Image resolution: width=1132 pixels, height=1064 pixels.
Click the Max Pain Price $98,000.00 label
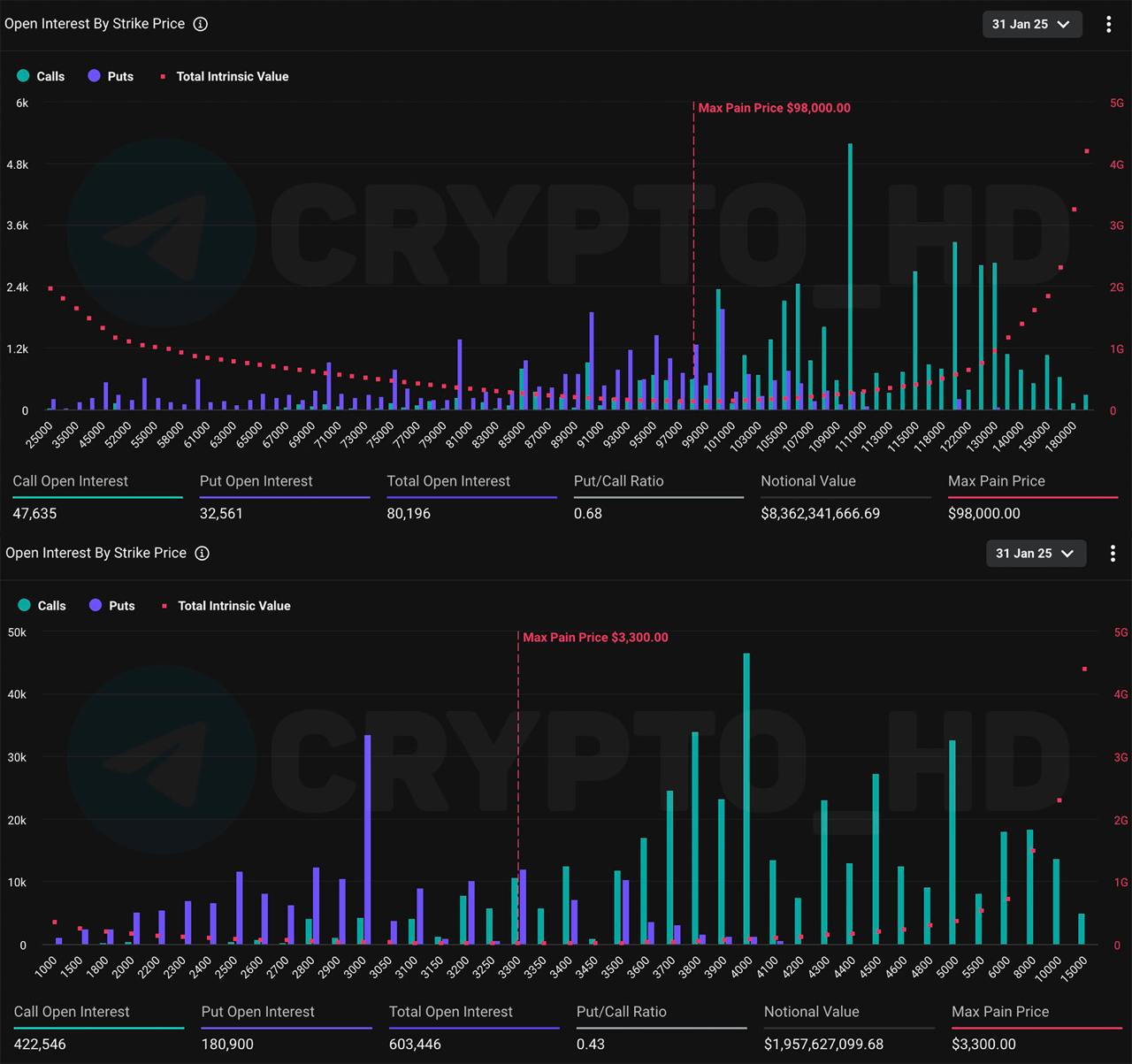pos(775,108)
